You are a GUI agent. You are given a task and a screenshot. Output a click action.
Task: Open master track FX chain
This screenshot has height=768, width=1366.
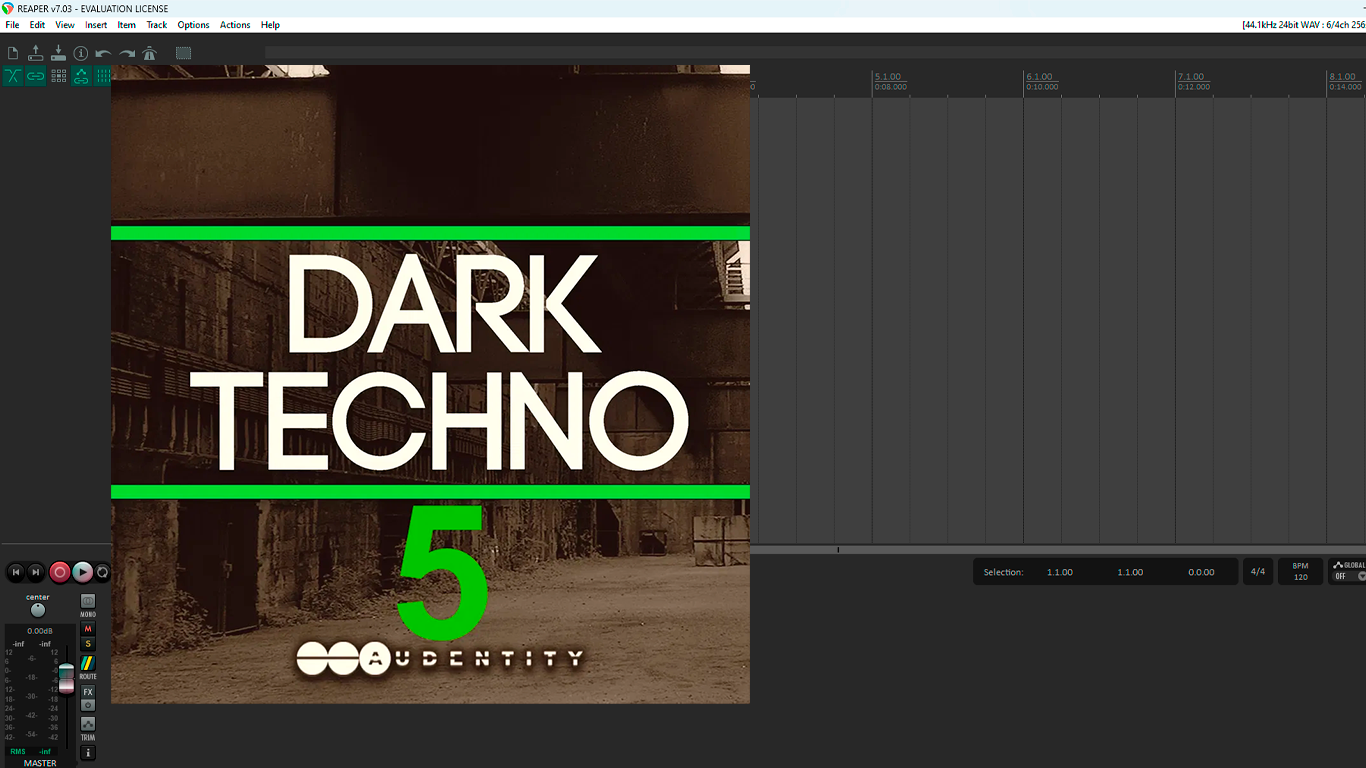88,692
